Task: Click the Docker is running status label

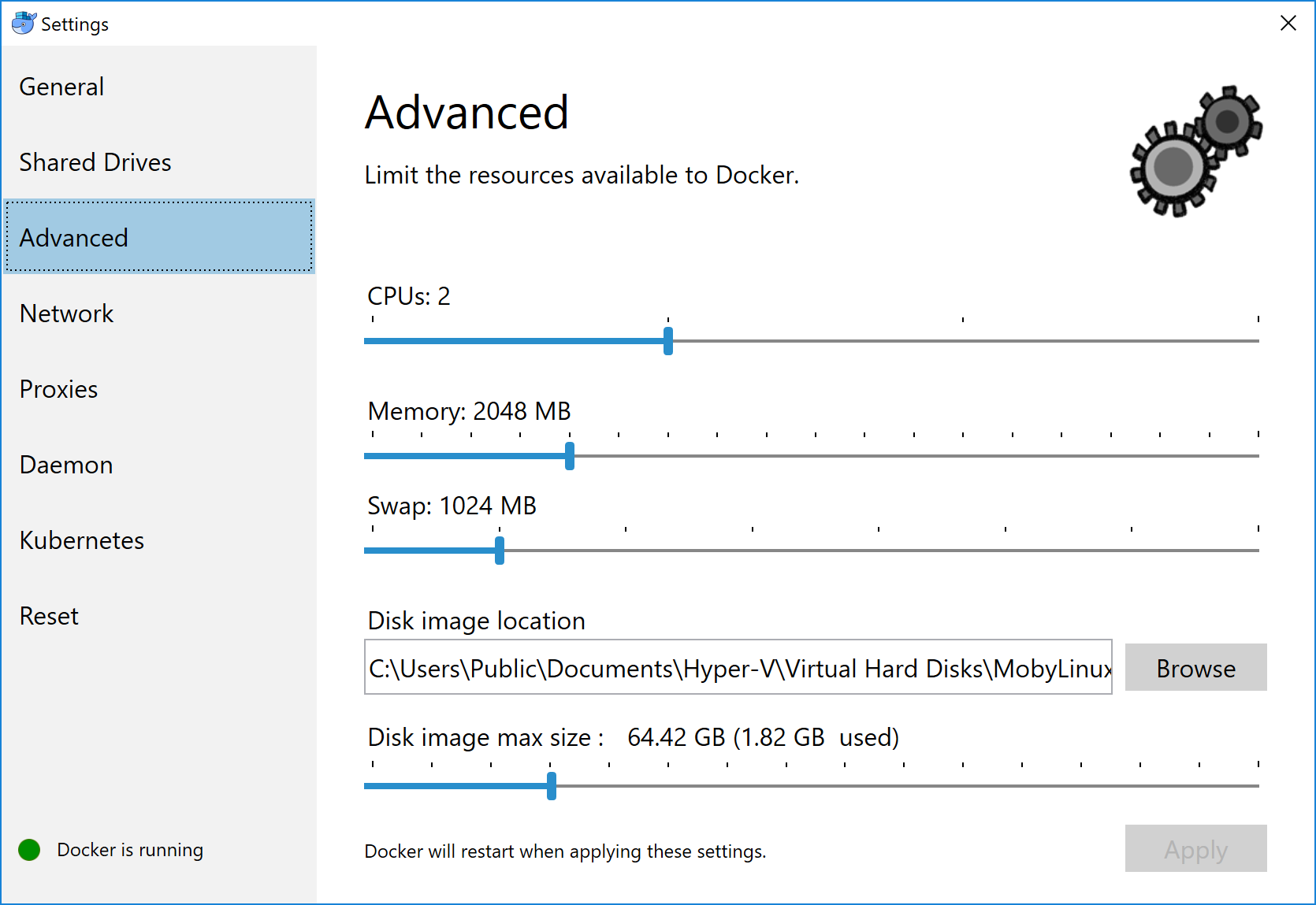Action: click(129, 850)
